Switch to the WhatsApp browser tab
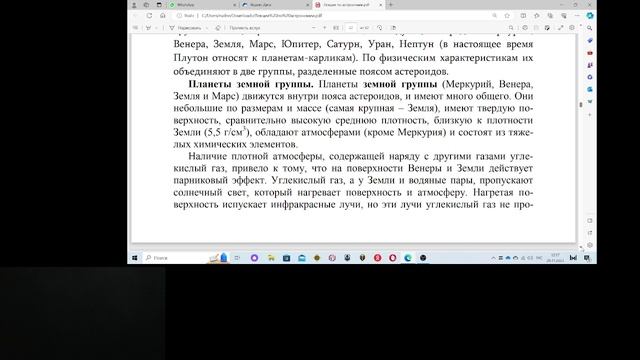Screen dimensions: 640x360 pyautogui.click(x=203, y=5)
